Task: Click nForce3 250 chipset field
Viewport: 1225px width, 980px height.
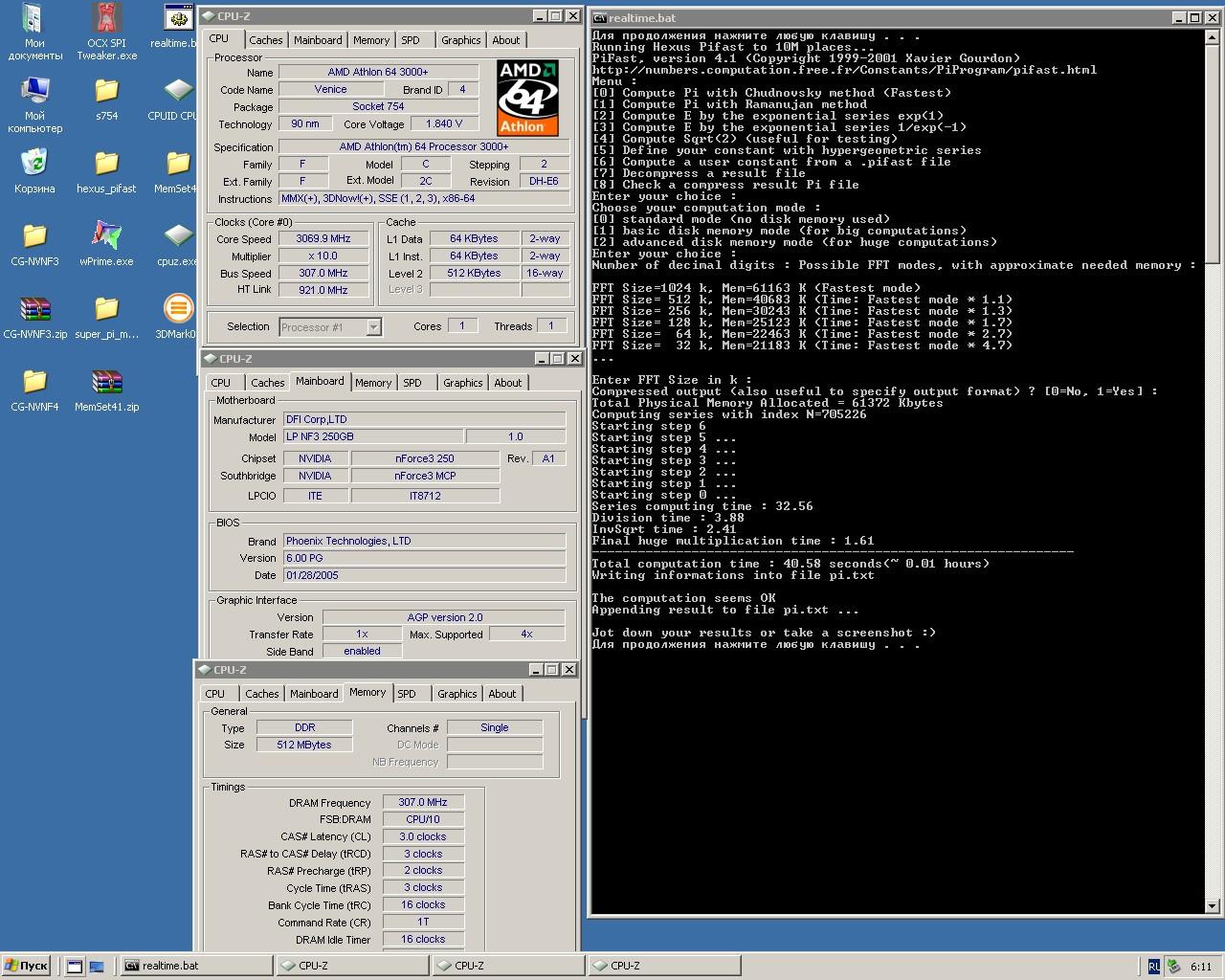Action: pos(425,458)
